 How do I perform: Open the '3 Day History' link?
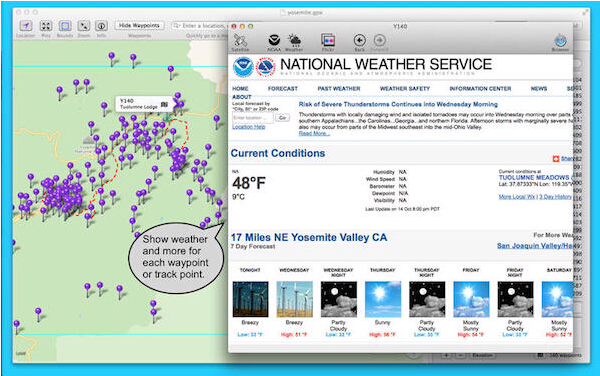point(556,197)
